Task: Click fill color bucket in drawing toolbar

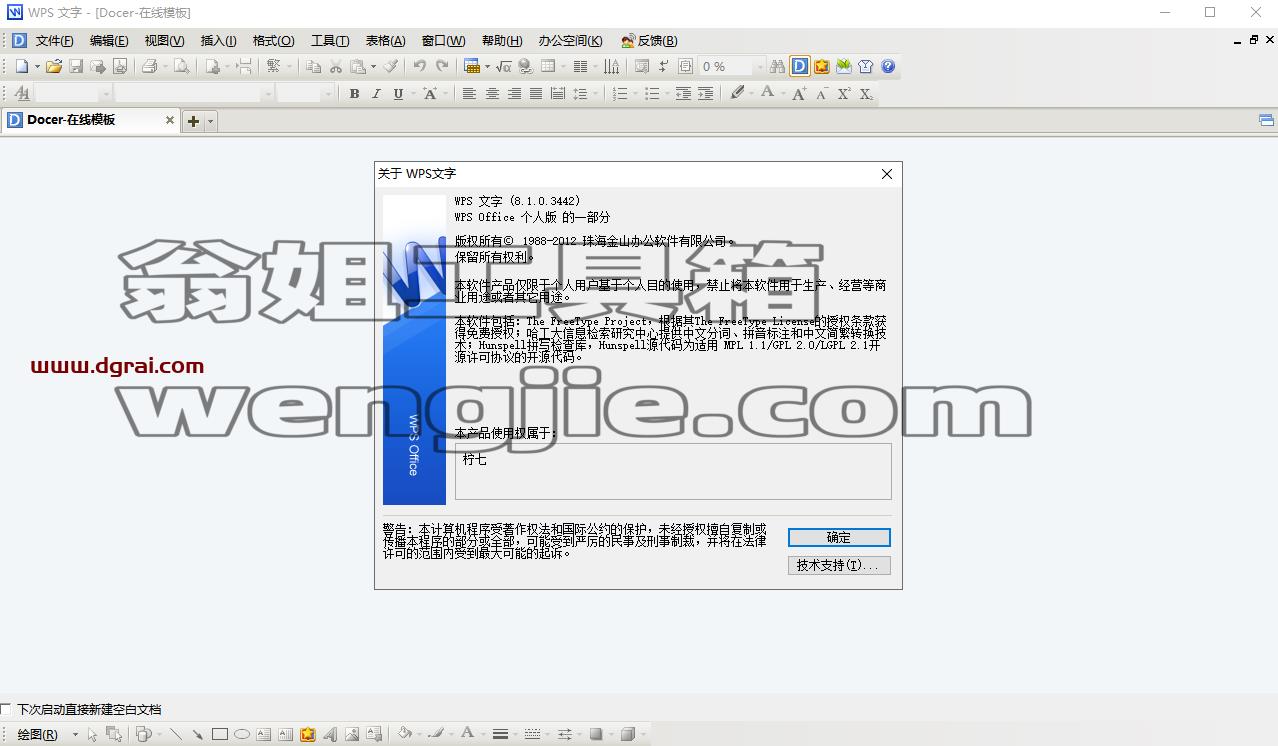Action: (x=404, y=734)
